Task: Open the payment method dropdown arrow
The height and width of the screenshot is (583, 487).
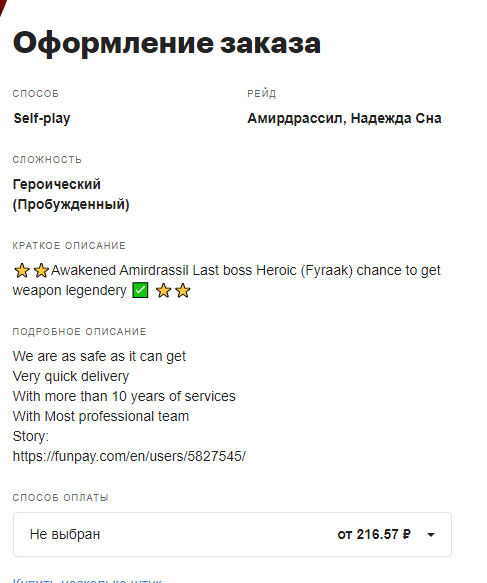Action: [x=431, y=535]
